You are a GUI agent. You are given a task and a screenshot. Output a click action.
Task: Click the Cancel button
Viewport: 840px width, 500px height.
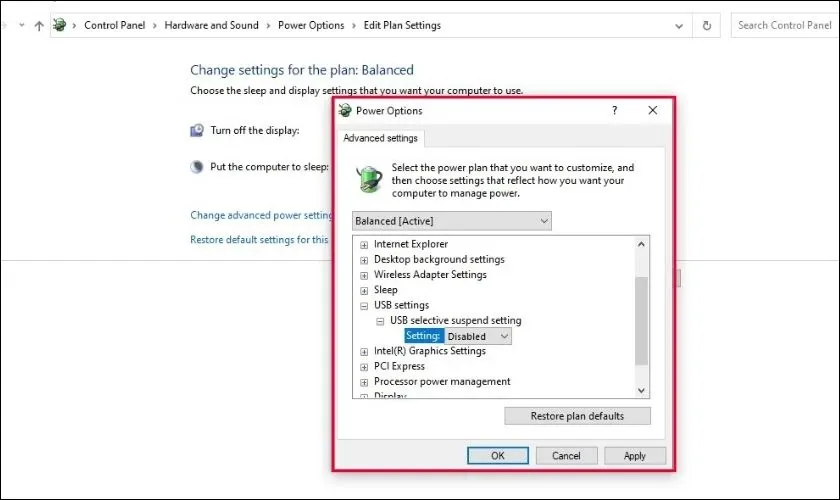coord(566,456)
